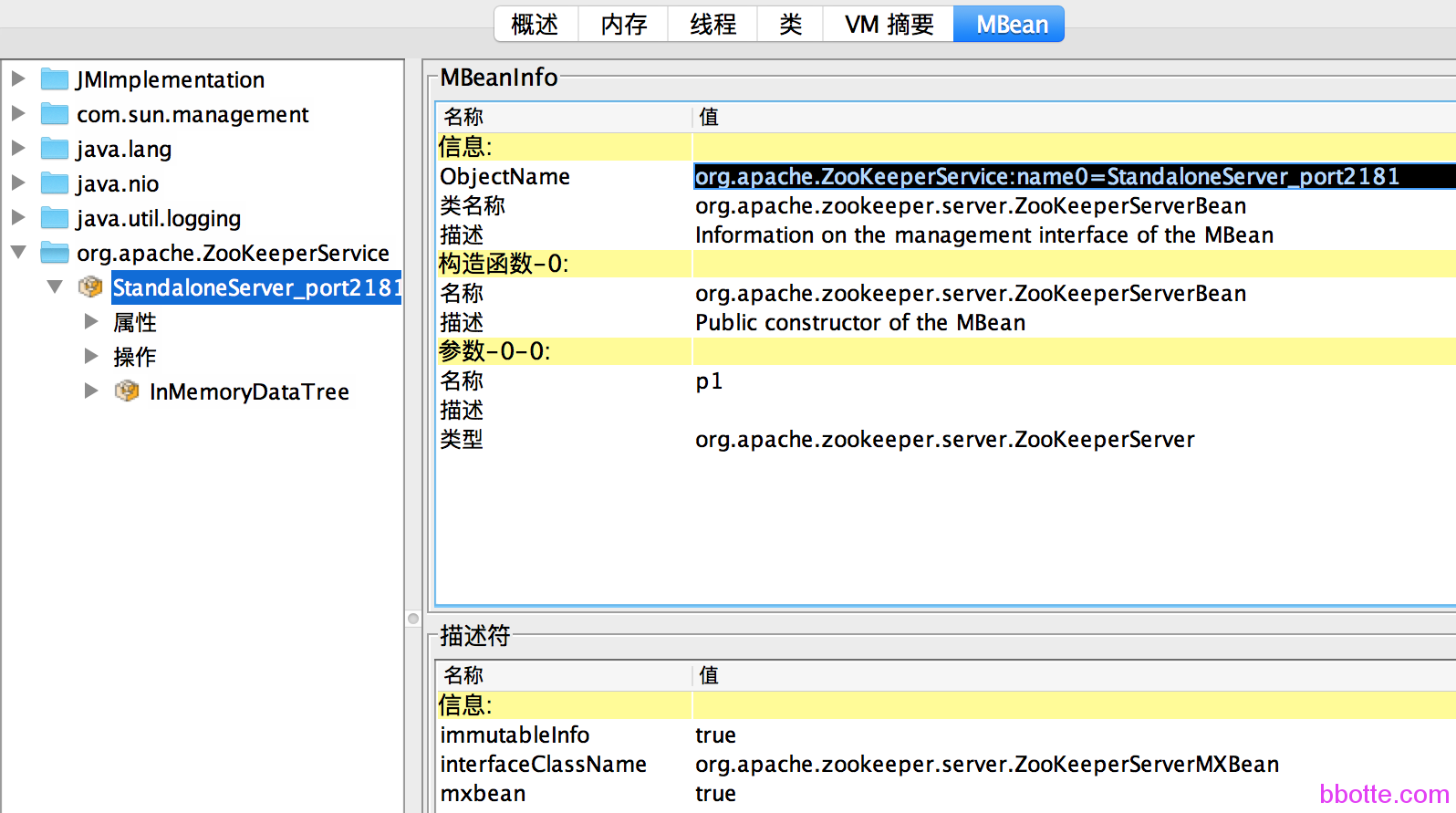Screen dimensions: 1456x813
Task: Click the JMImplementation folder icon
Action: point(55,79)
